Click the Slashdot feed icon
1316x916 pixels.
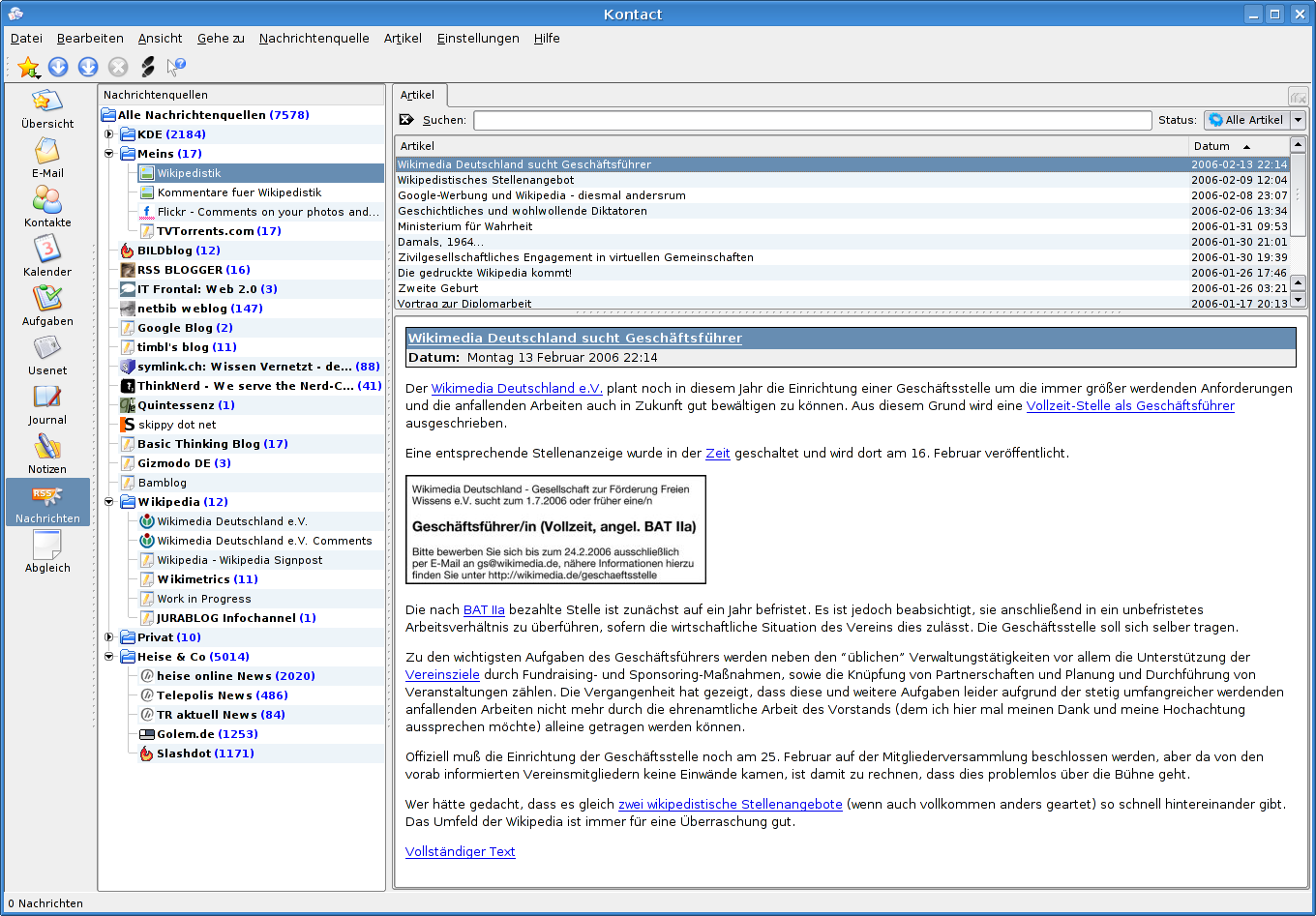pos(147,753)
